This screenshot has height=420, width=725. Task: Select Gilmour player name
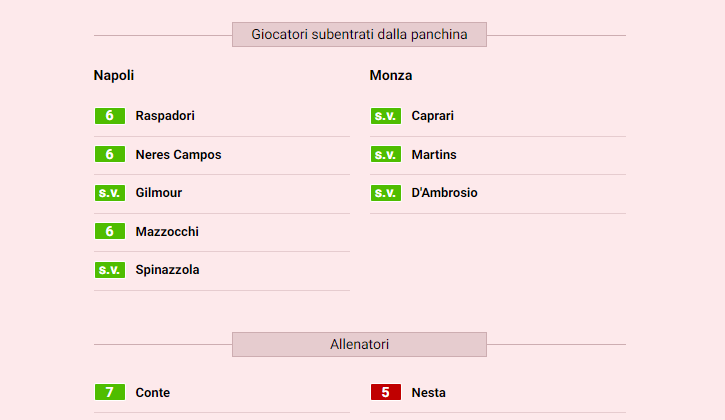click(x=159, y=193)
